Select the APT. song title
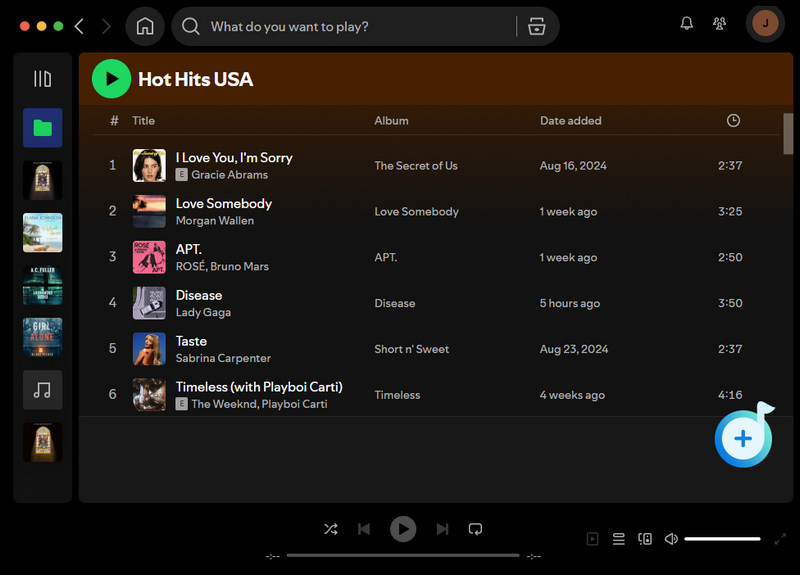800x575 pixels. (x=189, y=249)
